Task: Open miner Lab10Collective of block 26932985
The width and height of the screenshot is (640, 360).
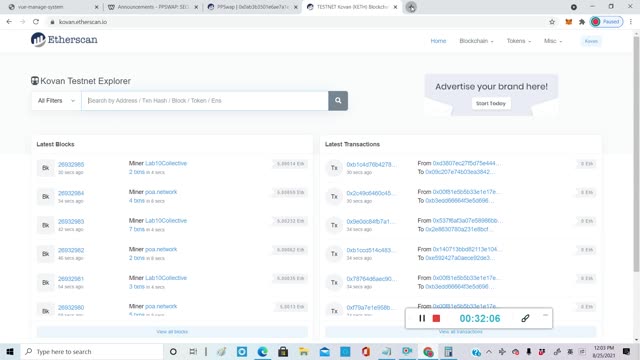Action: [166, 163]
